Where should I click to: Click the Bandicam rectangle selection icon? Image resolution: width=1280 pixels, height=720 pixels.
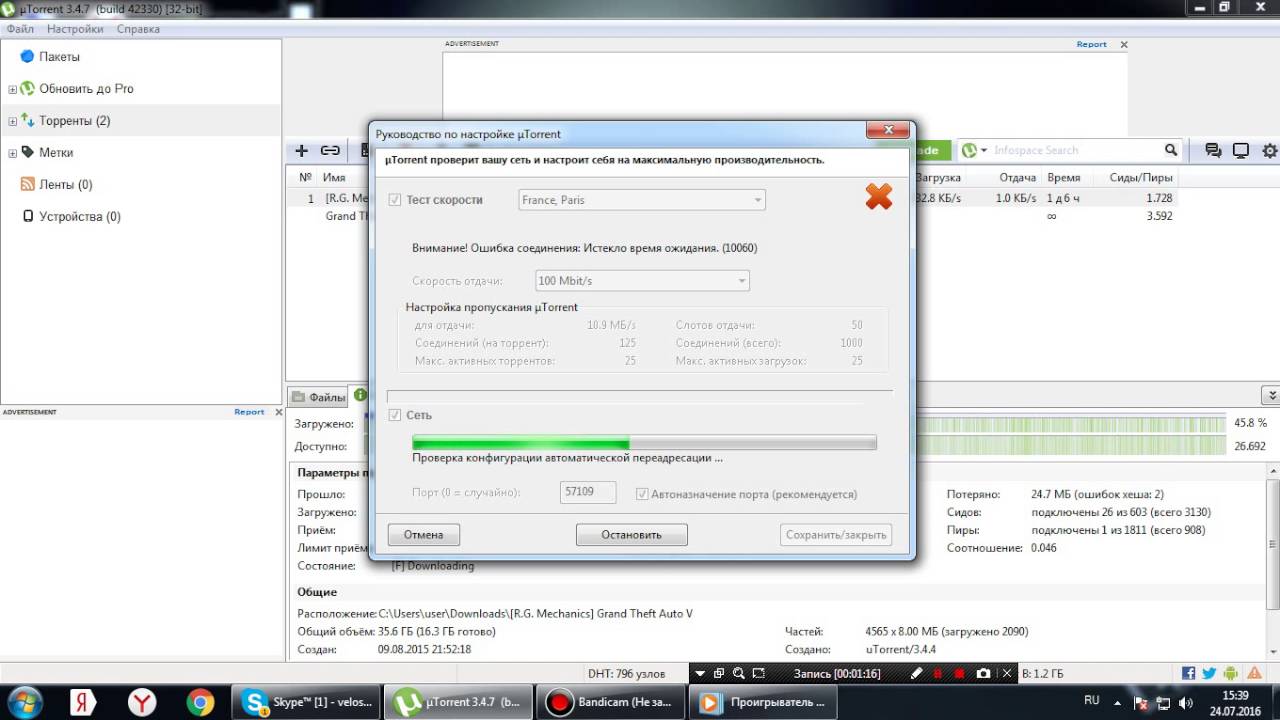point(759,674)
